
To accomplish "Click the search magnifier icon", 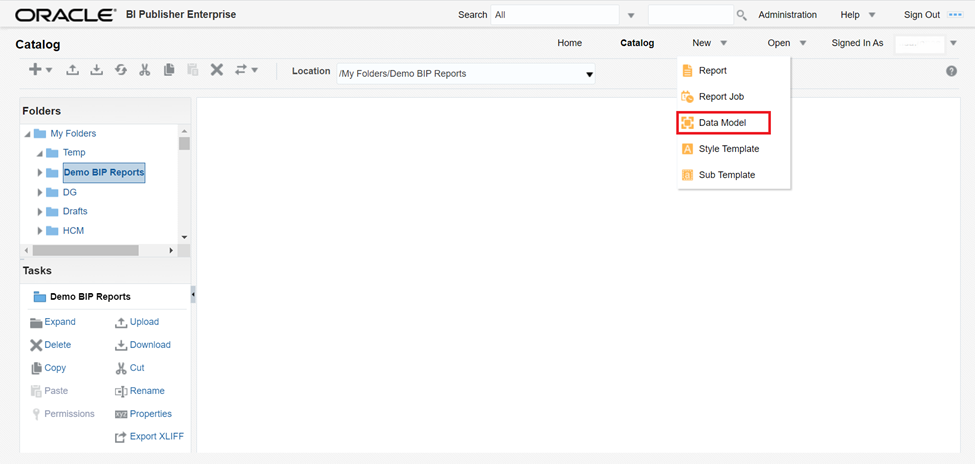I will point(741,16).
